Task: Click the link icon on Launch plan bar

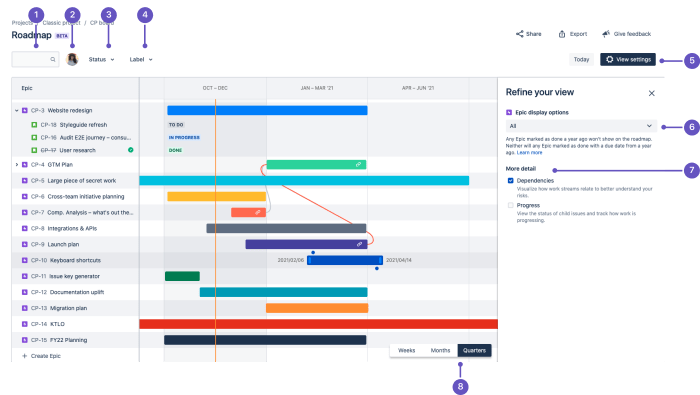Action: point(359,244)
